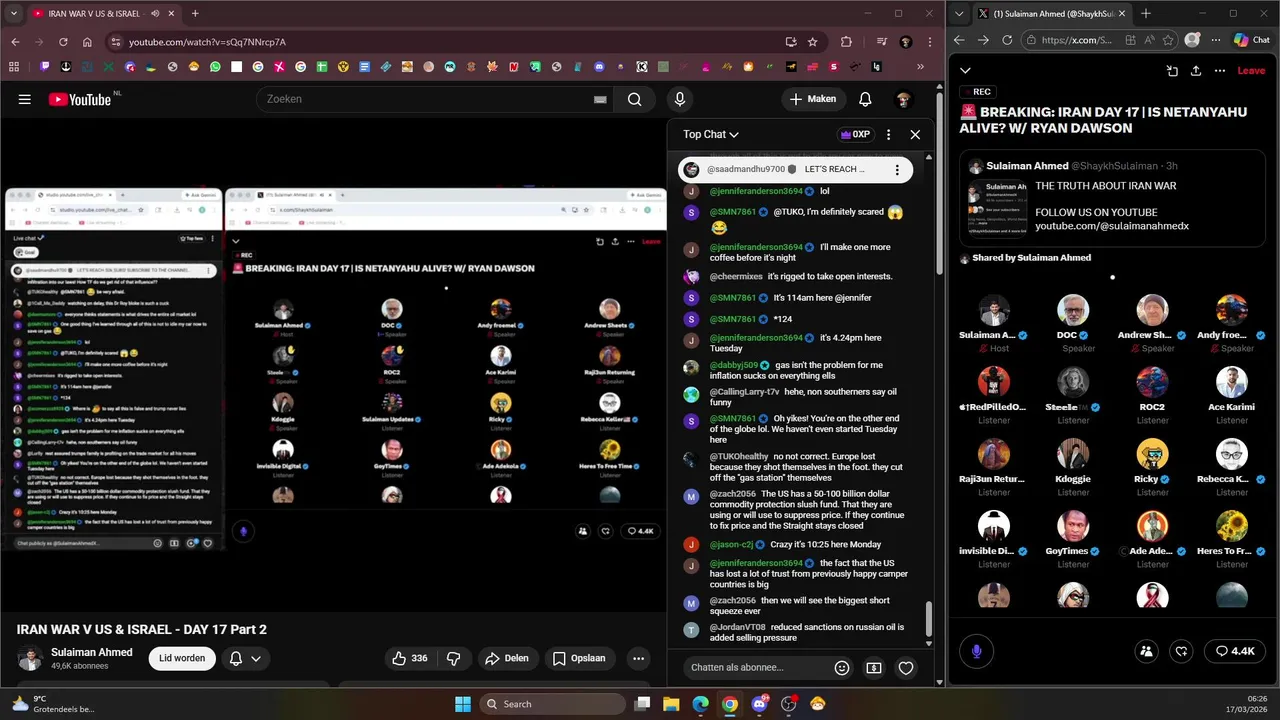The height and width of the screenshot is (720, 1280).
Task: Open the Windows Start button
Action: pyautogui.click(x=463, y=704)
